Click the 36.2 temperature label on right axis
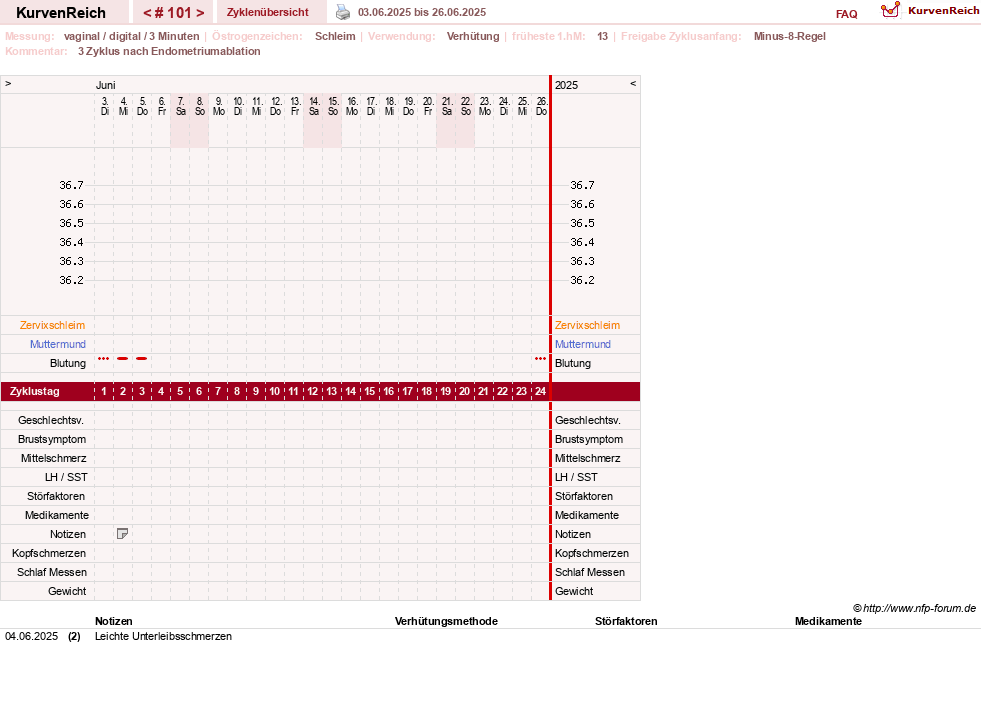 582,280
